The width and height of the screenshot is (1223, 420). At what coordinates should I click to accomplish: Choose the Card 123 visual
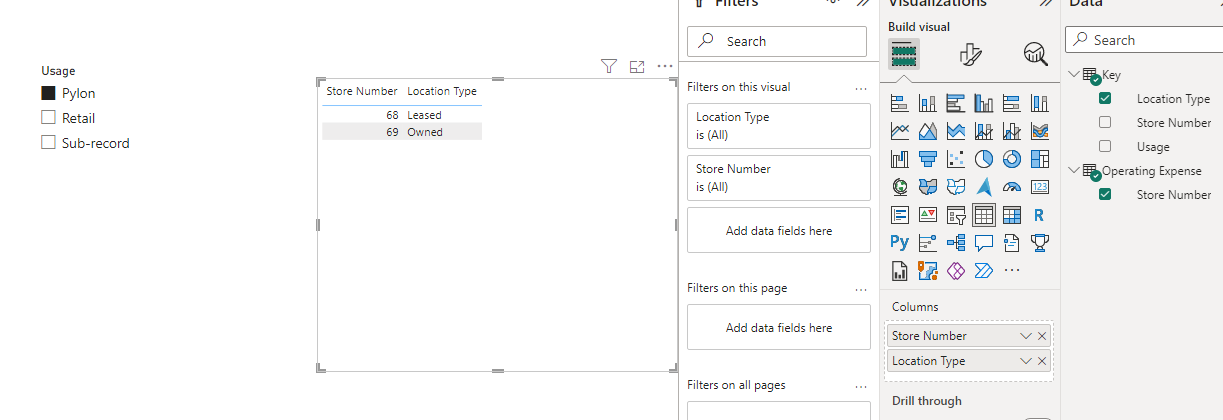pos(1039,187)
